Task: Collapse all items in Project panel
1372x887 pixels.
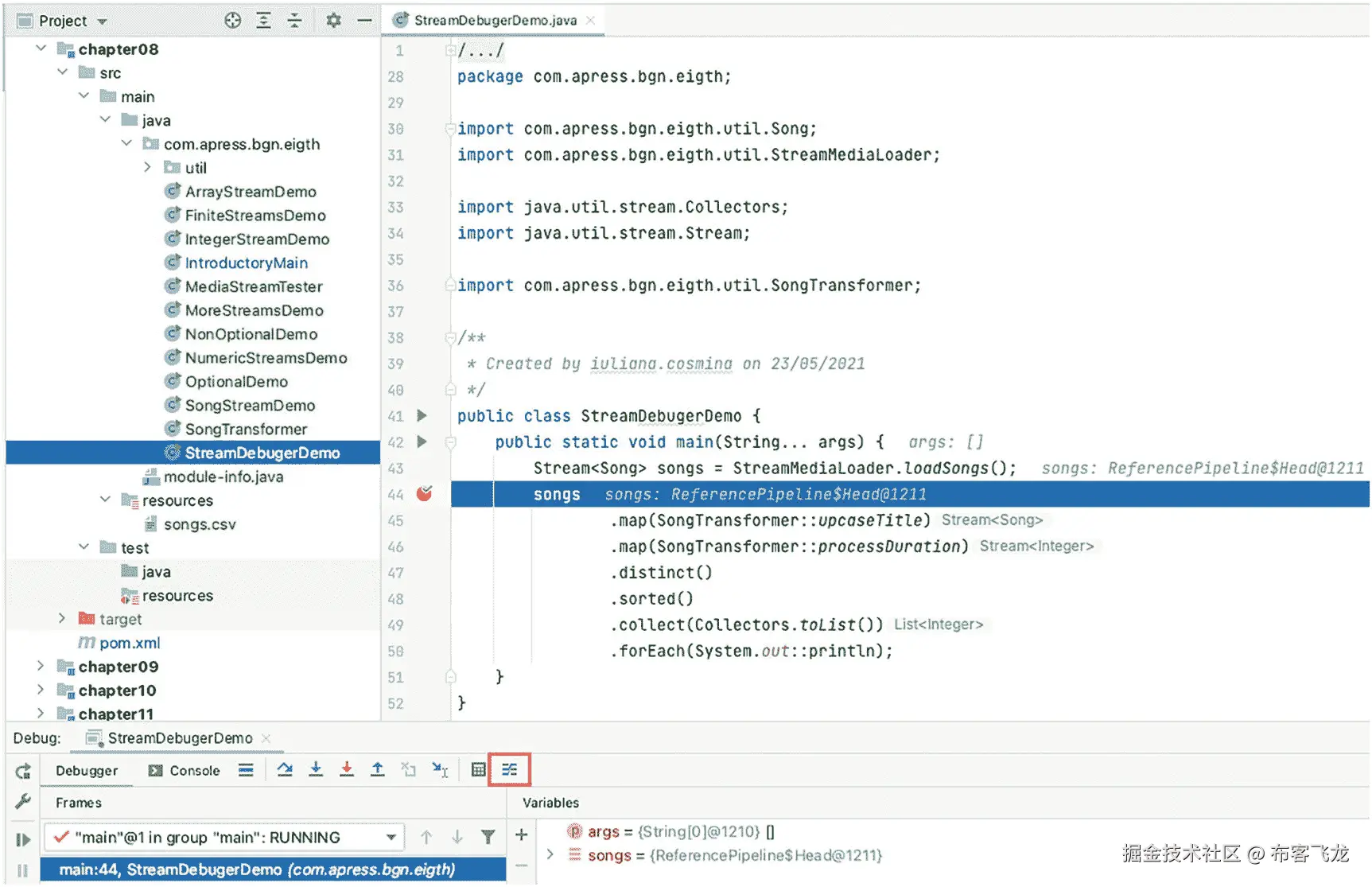Action: tap(294, 21)
